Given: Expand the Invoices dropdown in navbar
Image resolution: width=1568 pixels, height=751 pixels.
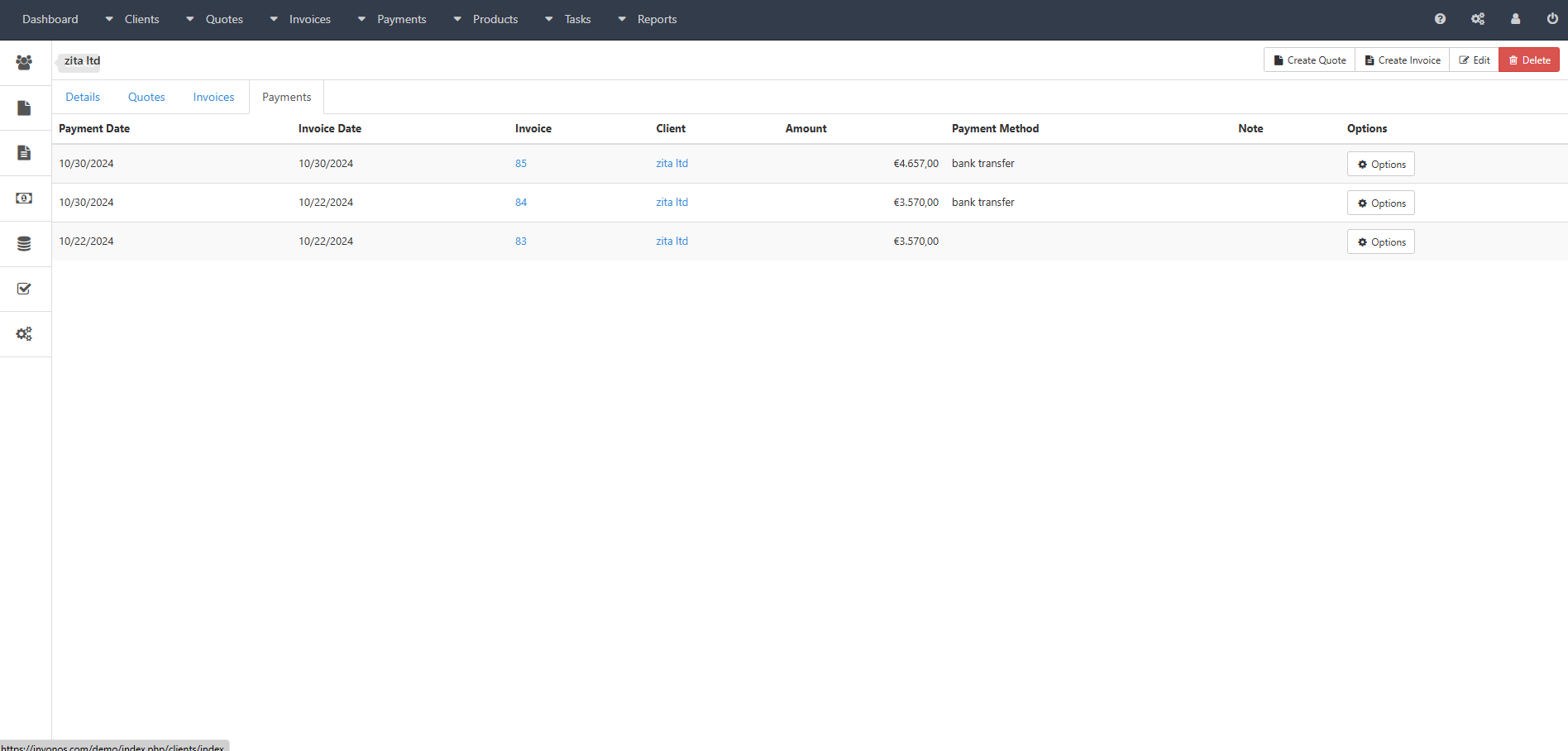Looking at the screenshot, I should point(300,19).
